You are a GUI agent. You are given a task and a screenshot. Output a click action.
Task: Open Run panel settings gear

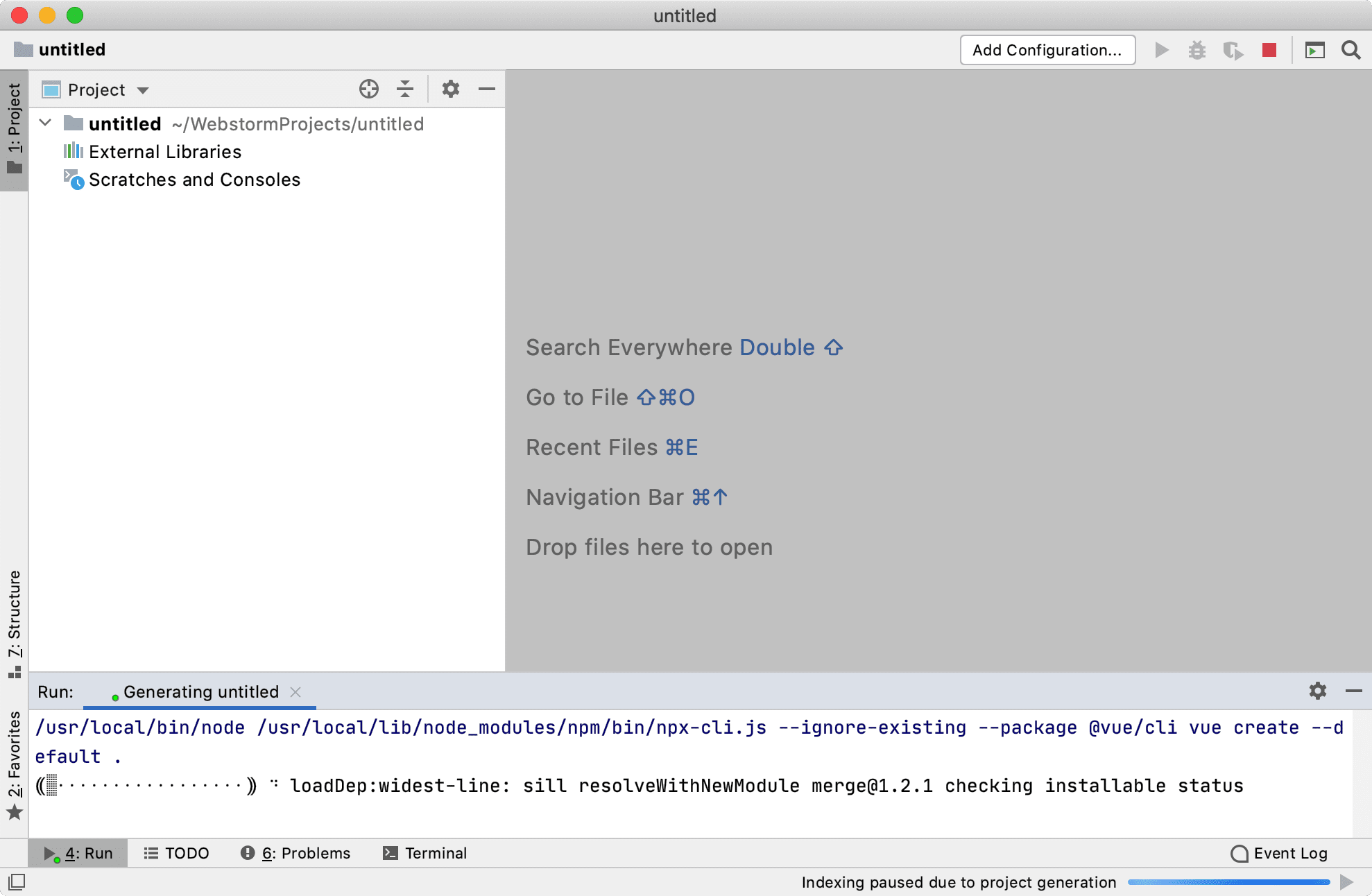tap(1318, 691)
